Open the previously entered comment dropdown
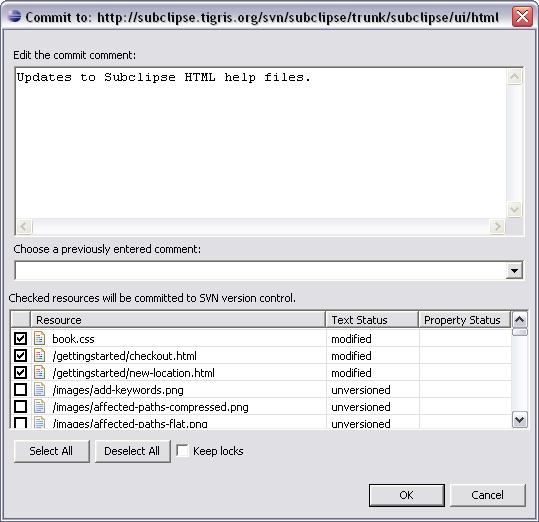 pos(514,270)
